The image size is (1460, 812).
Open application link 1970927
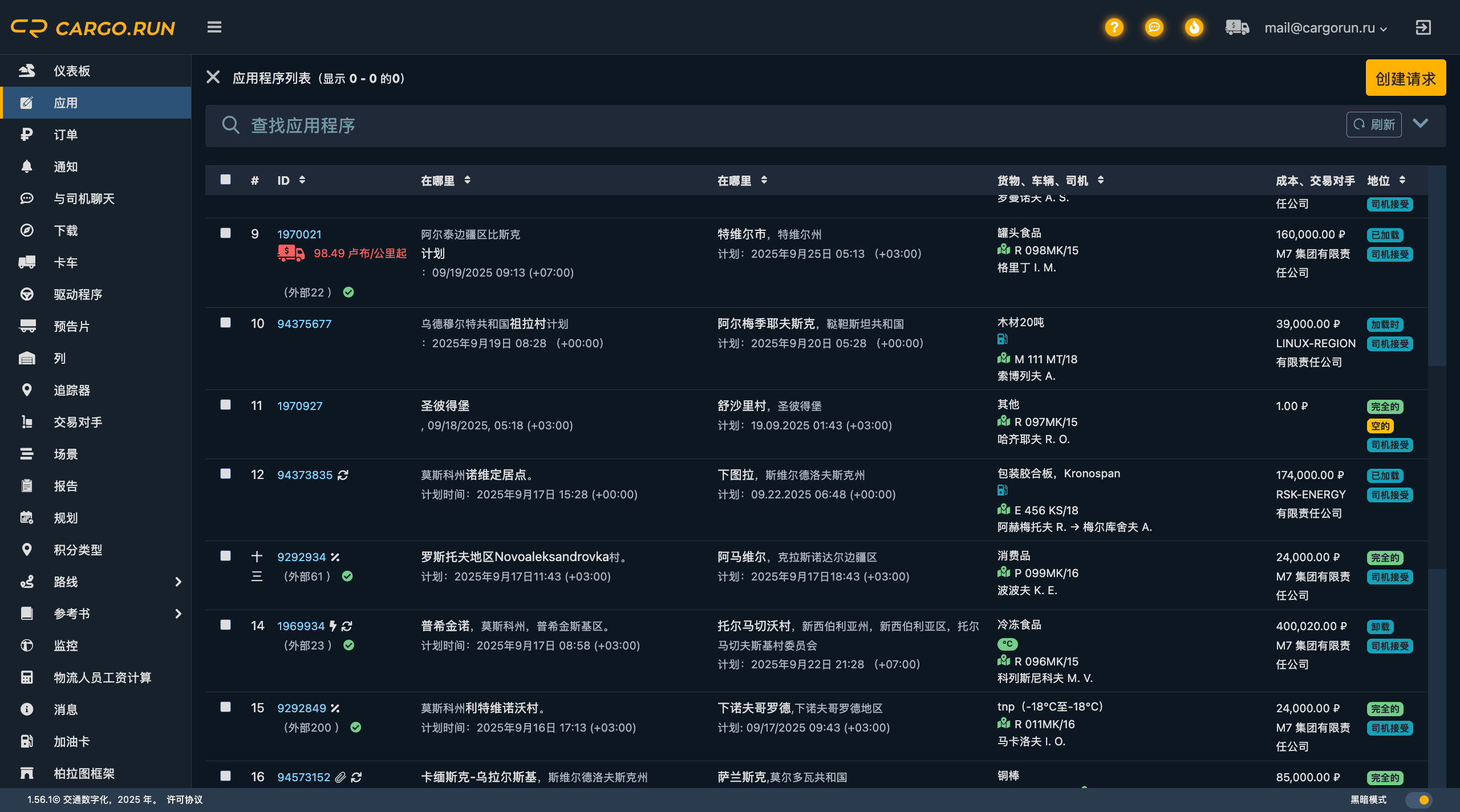299,406
